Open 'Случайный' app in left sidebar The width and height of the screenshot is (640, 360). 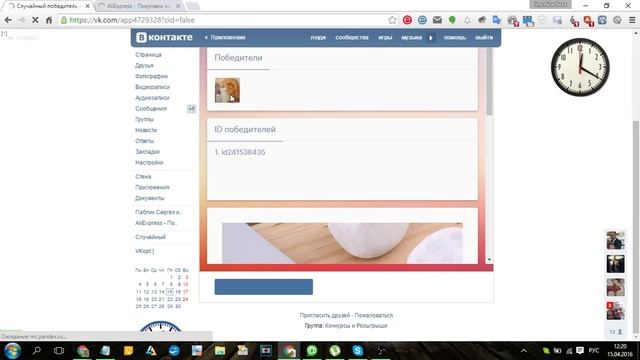[x=150, y=237]
